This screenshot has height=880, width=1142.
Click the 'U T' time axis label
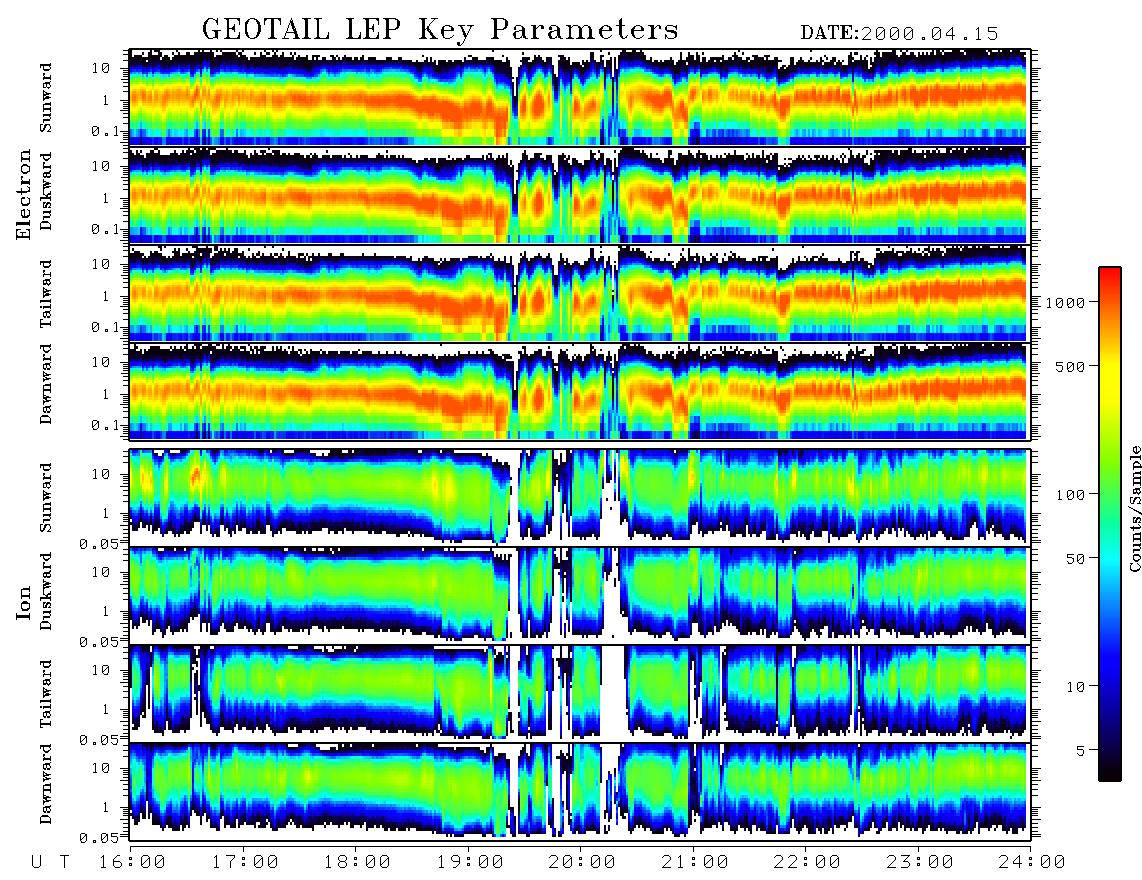point(50,863)
